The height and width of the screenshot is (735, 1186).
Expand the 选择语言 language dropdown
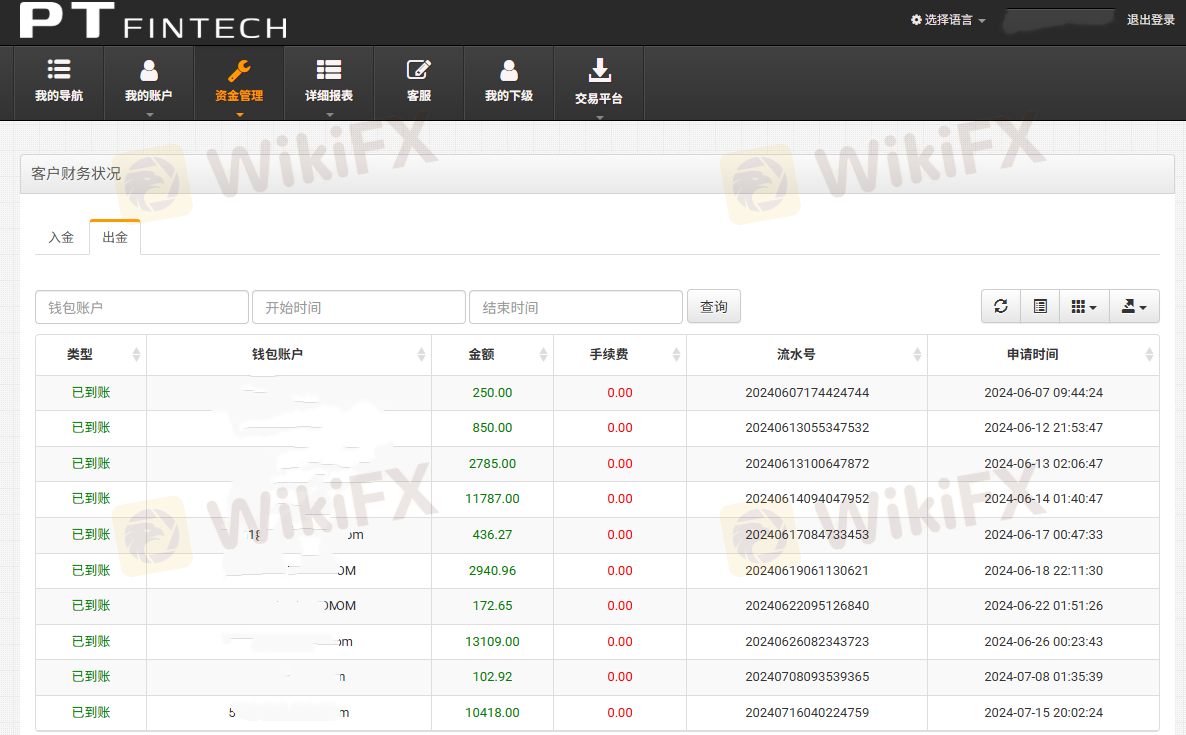point(948,20)
